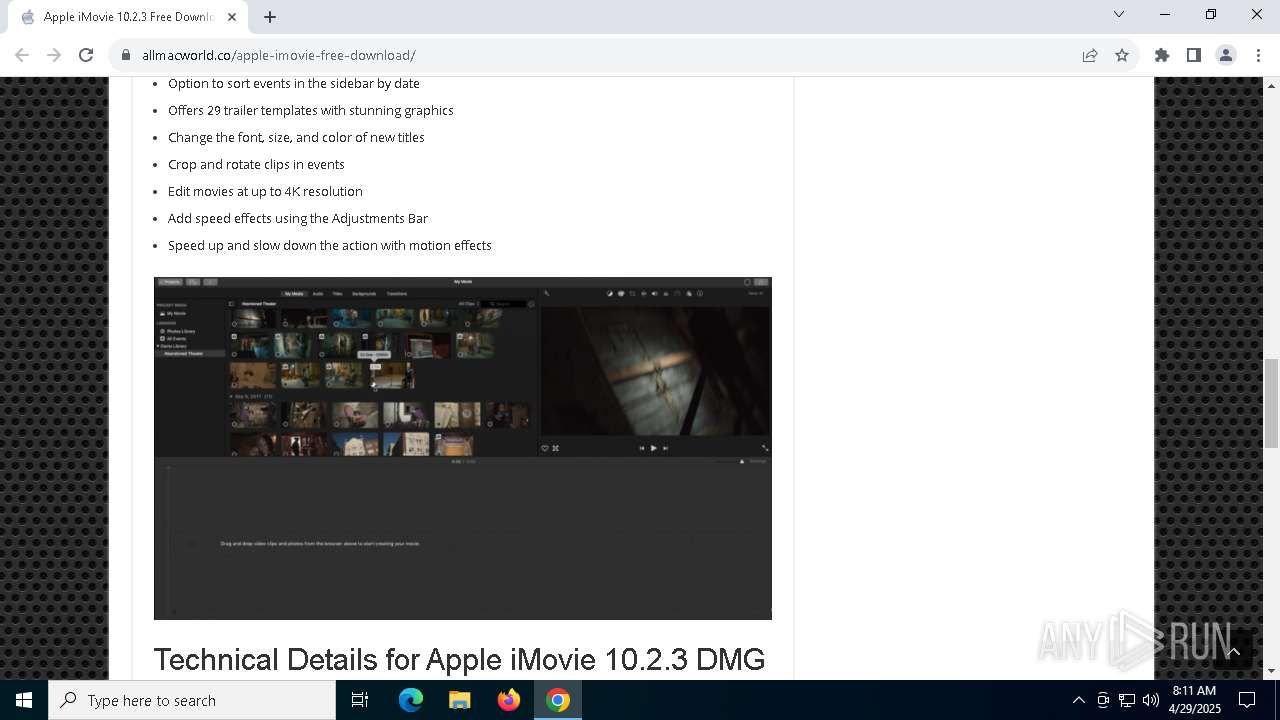This screenshot has width=1280, height=720.
Task: Click 'Speed up and slow down' line
Action: point(330,245)
